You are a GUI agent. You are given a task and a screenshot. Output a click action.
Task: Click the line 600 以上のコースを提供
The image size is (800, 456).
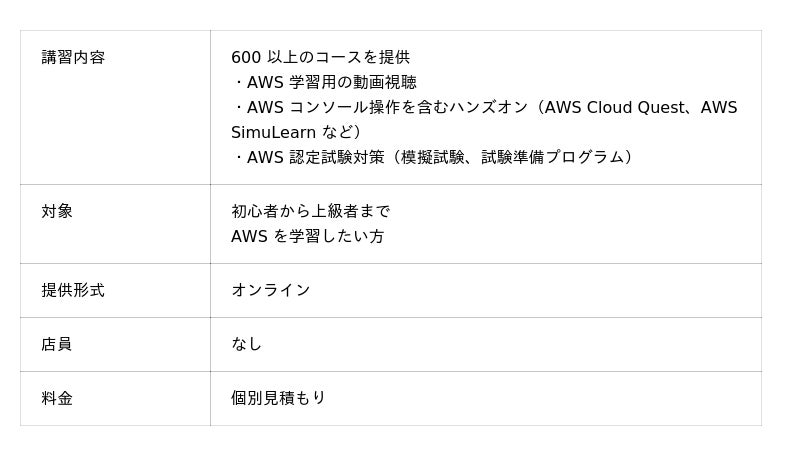click(x=320, y=58)
